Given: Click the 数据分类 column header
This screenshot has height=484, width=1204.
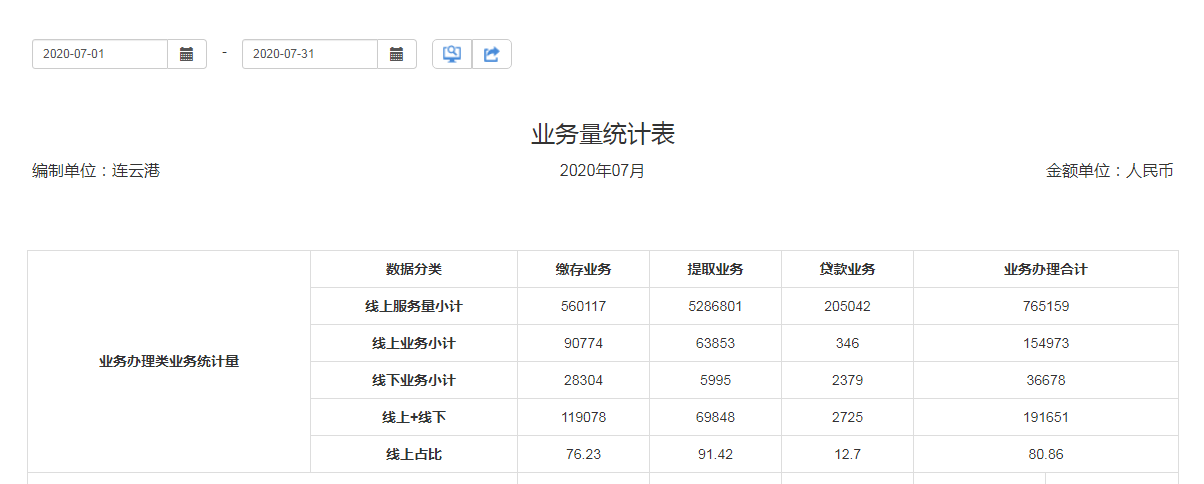Looking at the screenshot, I should coord(414,269).
